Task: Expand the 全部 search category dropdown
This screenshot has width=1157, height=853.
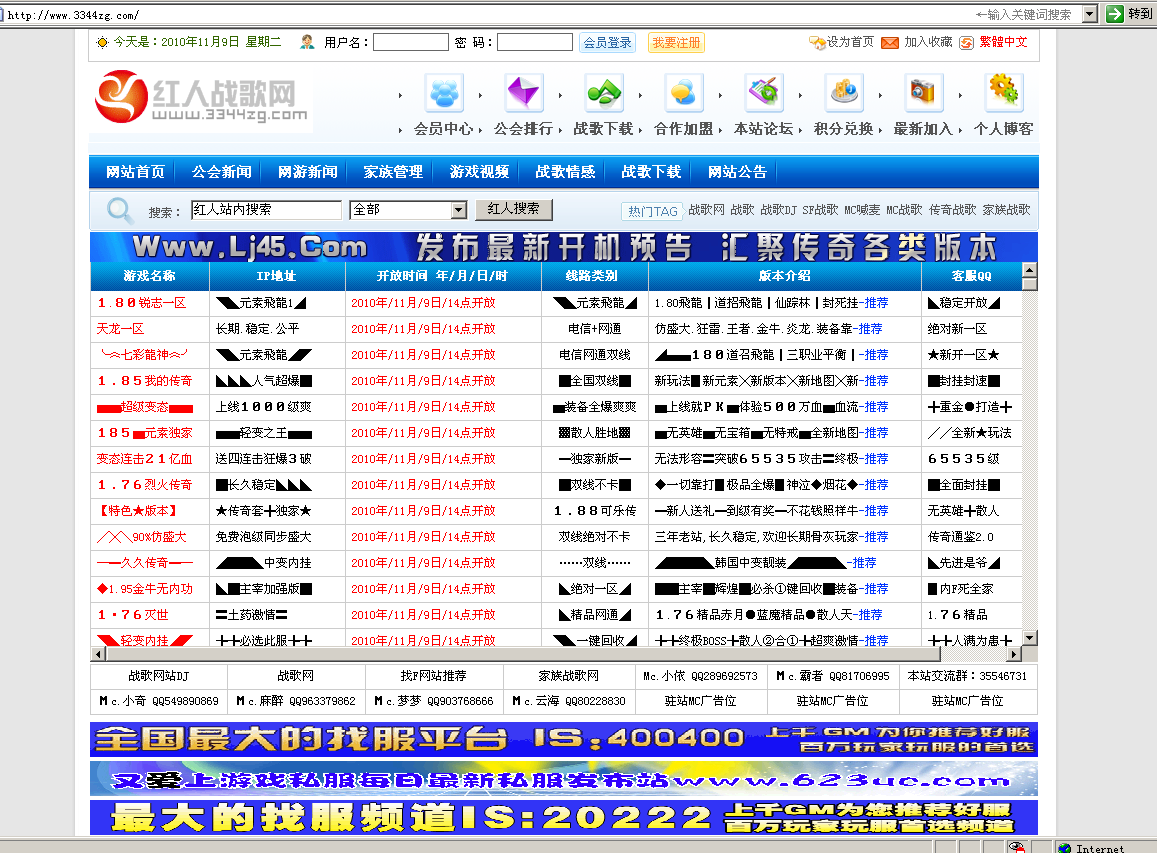Action: click(459, 210)
